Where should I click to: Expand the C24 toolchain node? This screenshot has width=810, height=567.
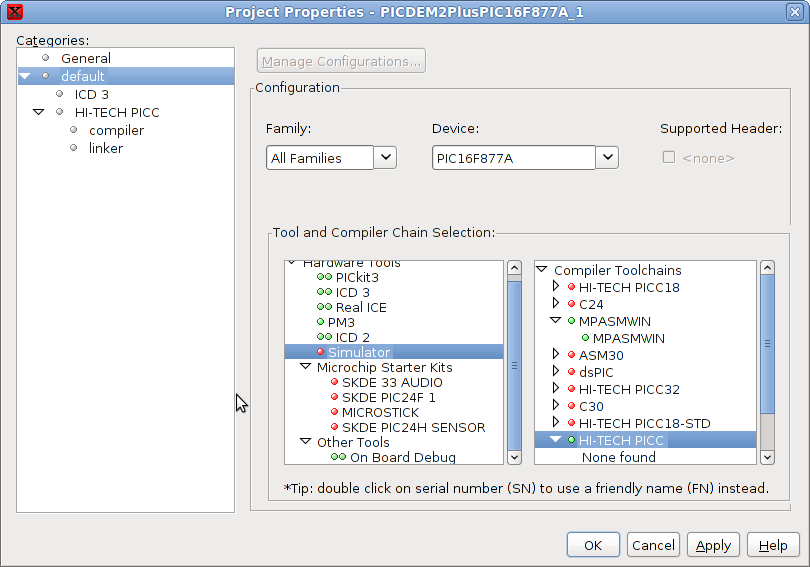point(556,303)
